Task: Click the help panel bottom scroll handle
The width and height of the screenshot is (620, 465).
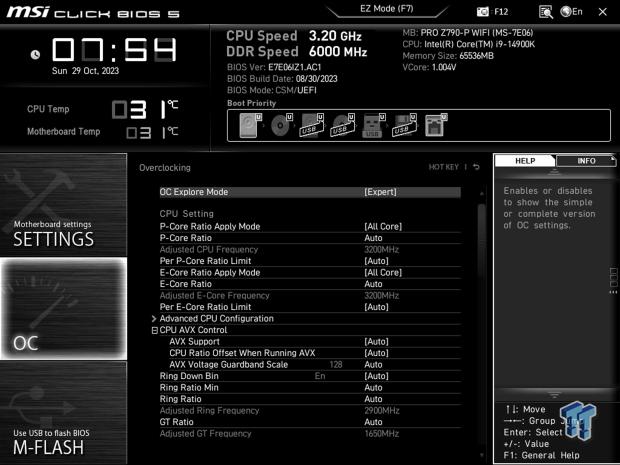Action: click(554, 394)
